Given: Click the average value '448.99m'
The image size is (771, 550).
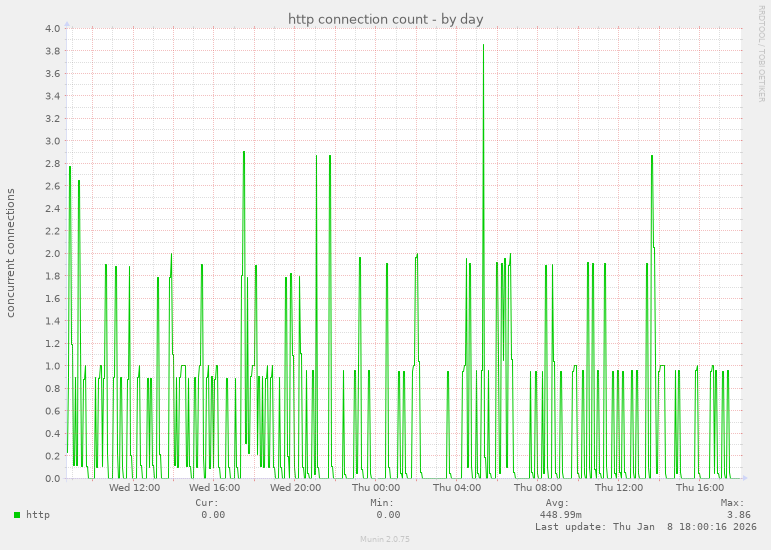Looking at the screenshot, I should point(561,515).
